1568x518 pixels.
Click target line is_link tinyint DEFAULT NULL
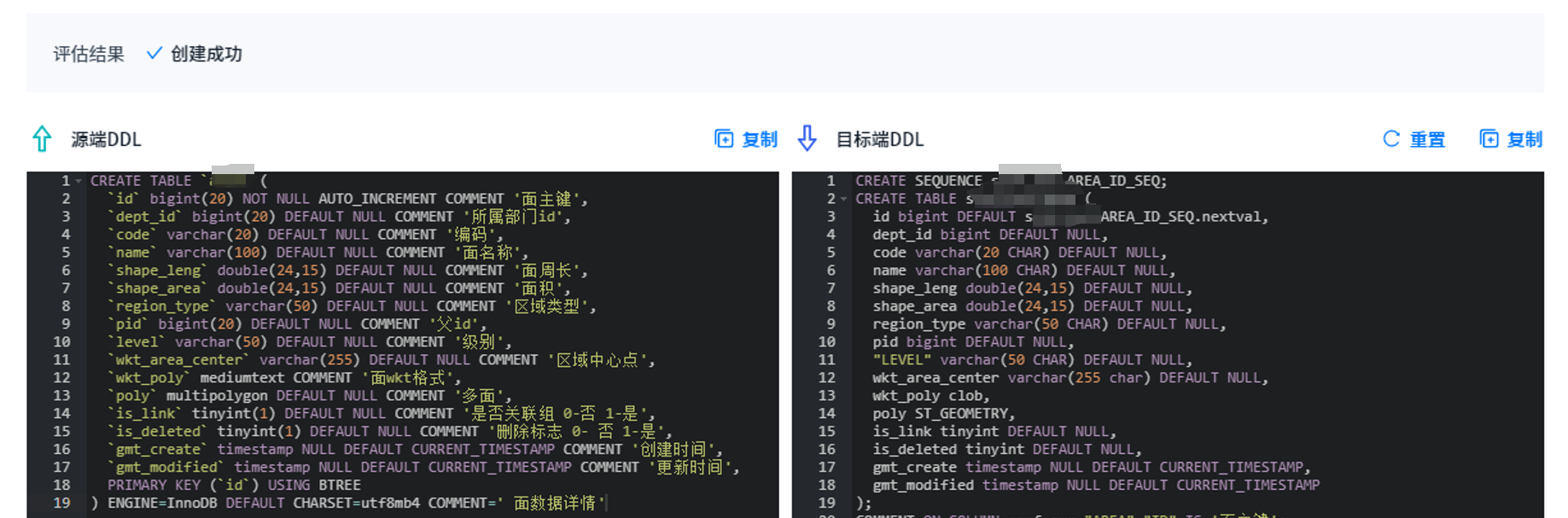pyautogui.click(x=994, y=432)
